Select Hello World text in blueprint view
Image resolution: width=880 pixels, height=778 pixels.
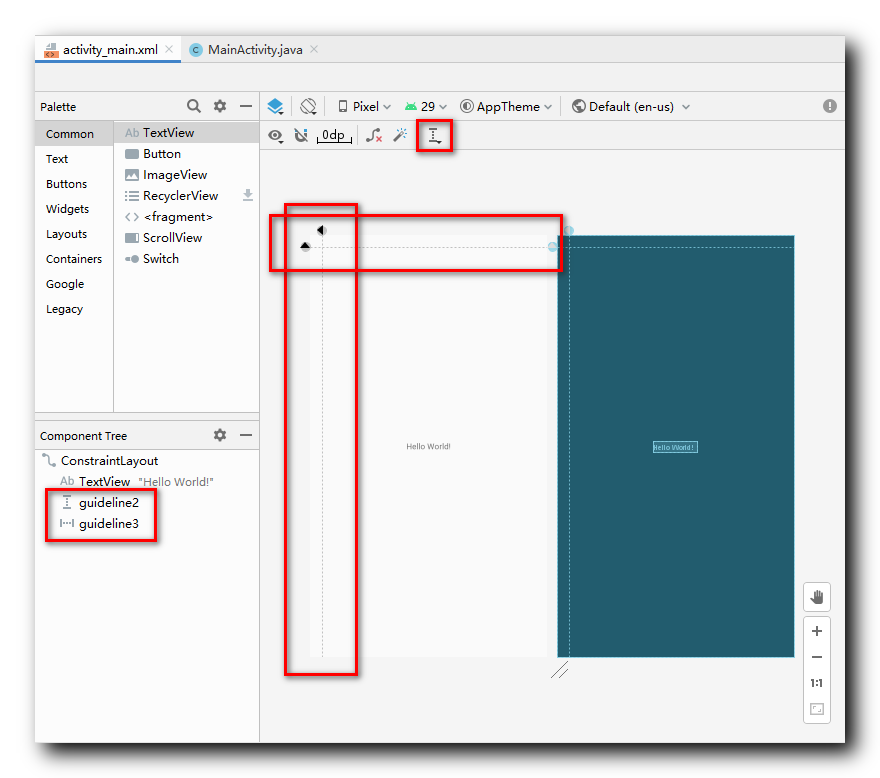click(675, 447)
